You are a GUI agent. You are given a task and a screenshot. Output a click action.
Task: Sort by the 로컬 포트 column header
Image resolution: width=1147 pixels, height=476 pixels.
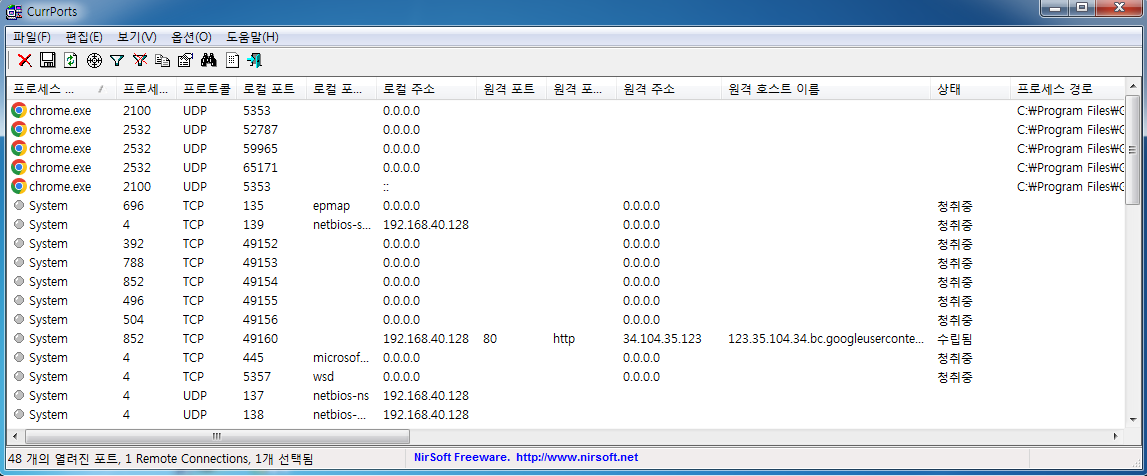tap(271, 89)
